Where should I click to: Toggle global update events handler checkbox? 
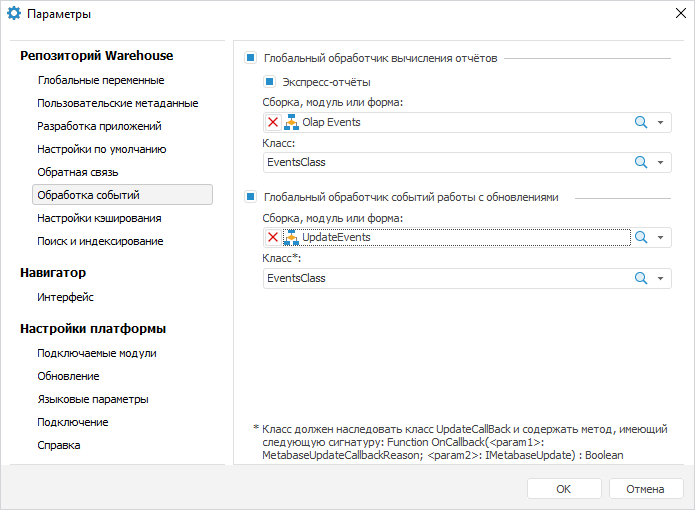pyautogui.click(x=250, y=197)
